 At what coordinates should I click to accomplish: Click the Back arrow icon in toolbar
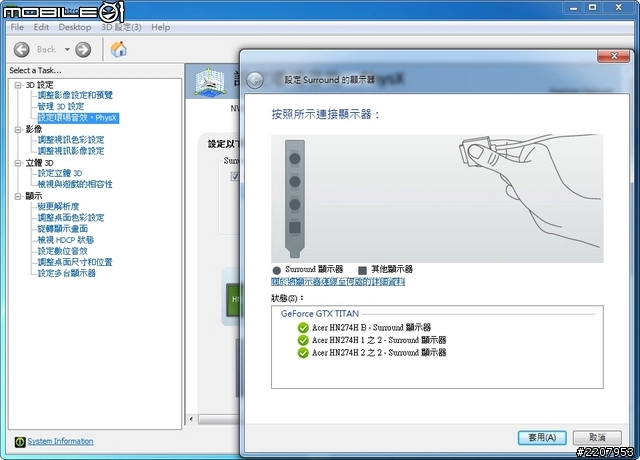click(x=22, y=50)
